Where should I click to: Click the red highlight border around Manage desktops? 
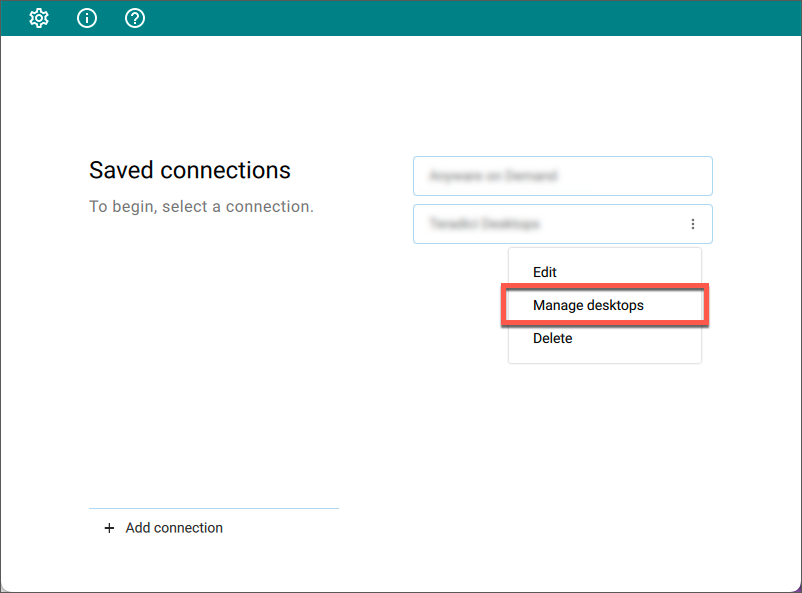pyautogui.click(x=605, y=285)
